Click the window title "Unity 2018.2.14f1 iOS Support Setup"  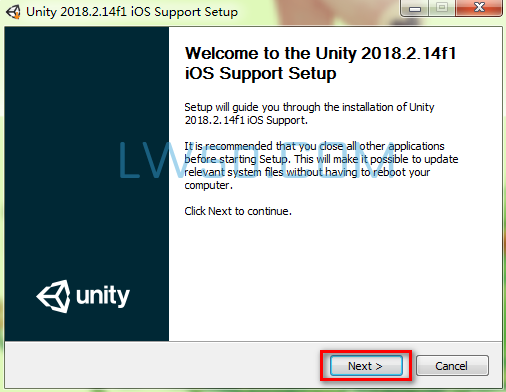(132, 12)
